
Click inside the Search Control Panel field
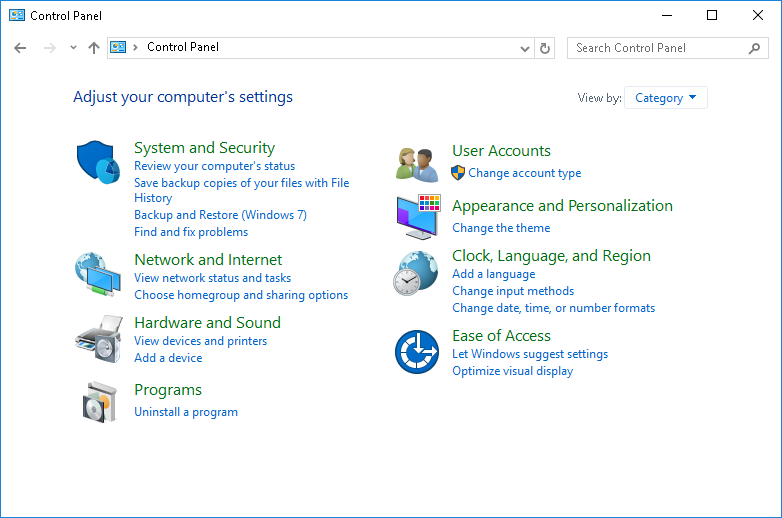click(x=655, y=48)
